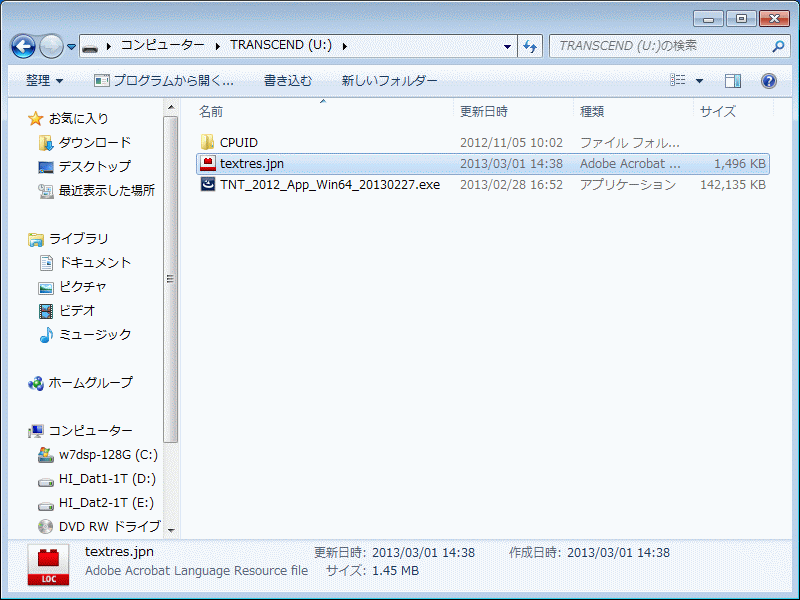Click navigation pane scrollbar up arrow
Image resolution: width=800 pixels, height=600 pixels.
point(171,107)
